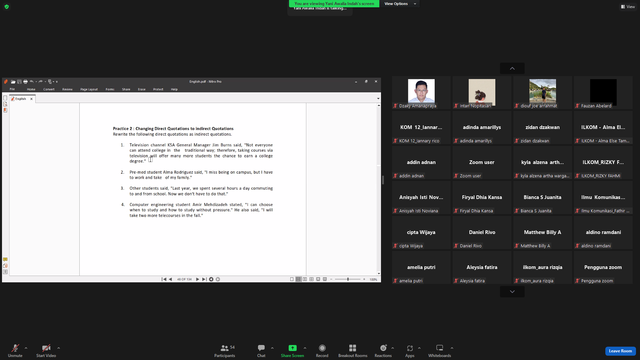Open the Reactions menu
This screenshot has height=360, width=640.
[x=383, y=350]
